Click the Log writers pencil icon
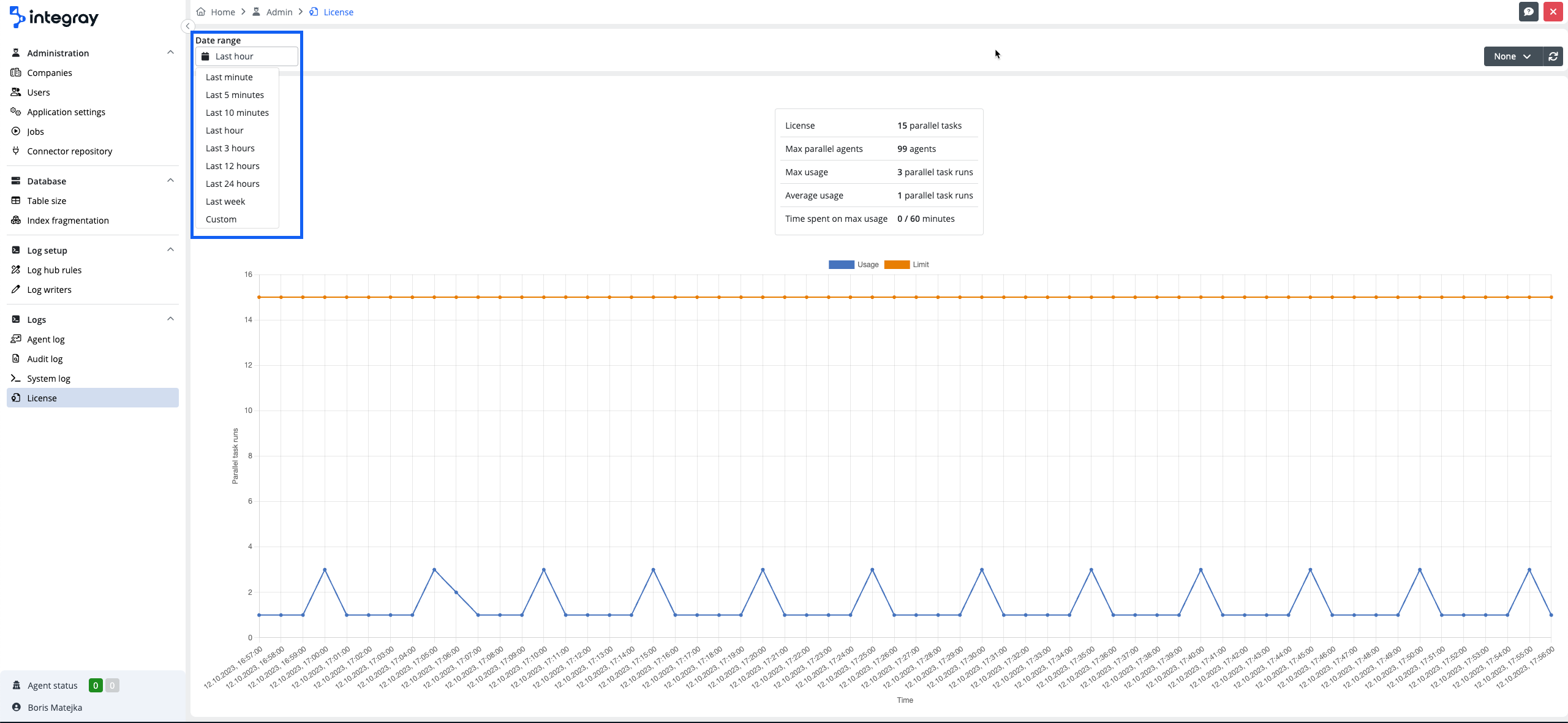This screenshot has height=723, width=1568. pyautogui.click(x=16, y=290)
